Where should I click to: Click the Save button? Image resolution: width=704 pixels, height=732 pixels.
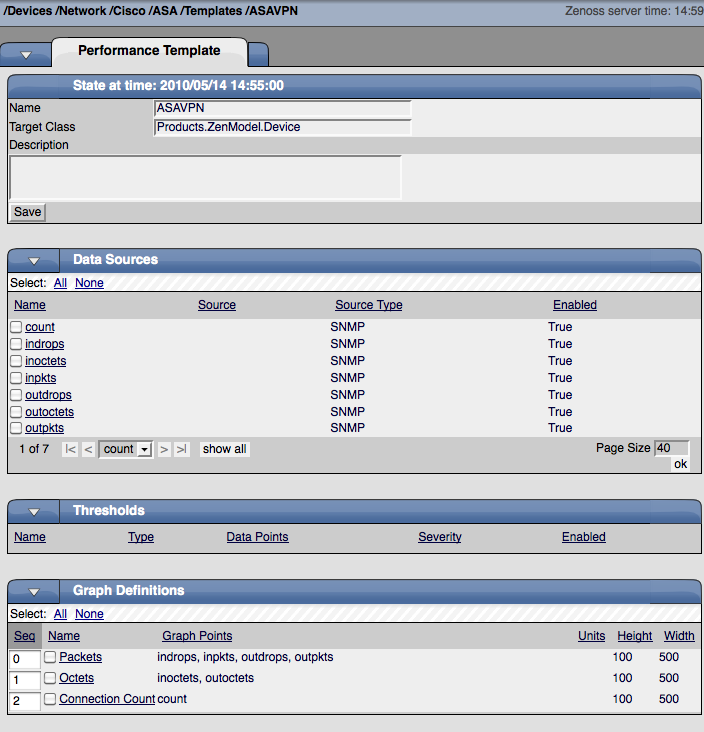pyautogui.click(x=28, y=212)
